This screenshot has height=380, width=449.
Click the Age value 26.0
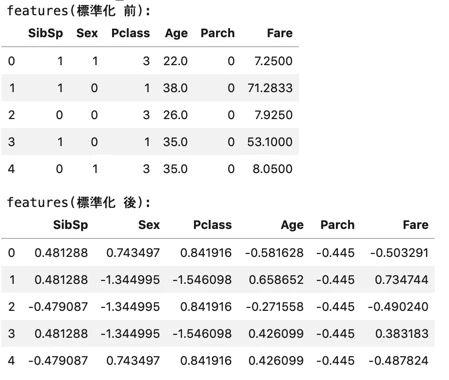pos(175,115)
